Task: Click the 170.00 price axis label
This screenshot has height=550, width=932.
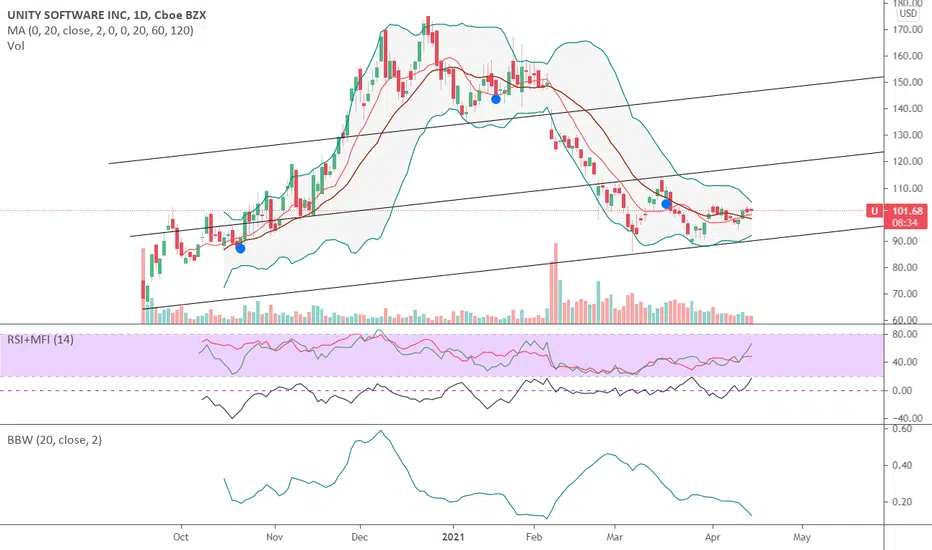Action: 907,29
